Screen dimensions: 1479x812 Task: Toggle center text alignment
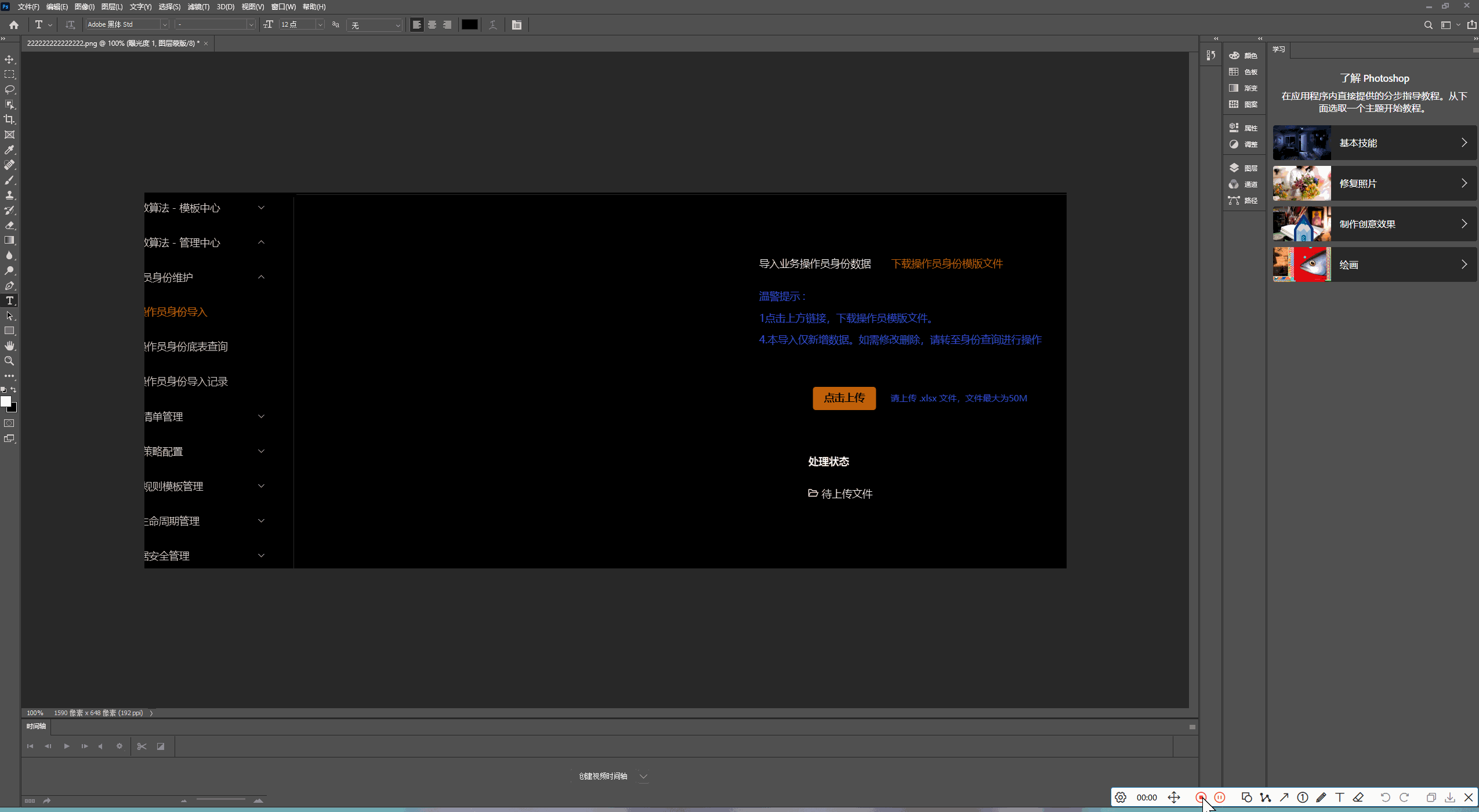click(x=432, y=24)
